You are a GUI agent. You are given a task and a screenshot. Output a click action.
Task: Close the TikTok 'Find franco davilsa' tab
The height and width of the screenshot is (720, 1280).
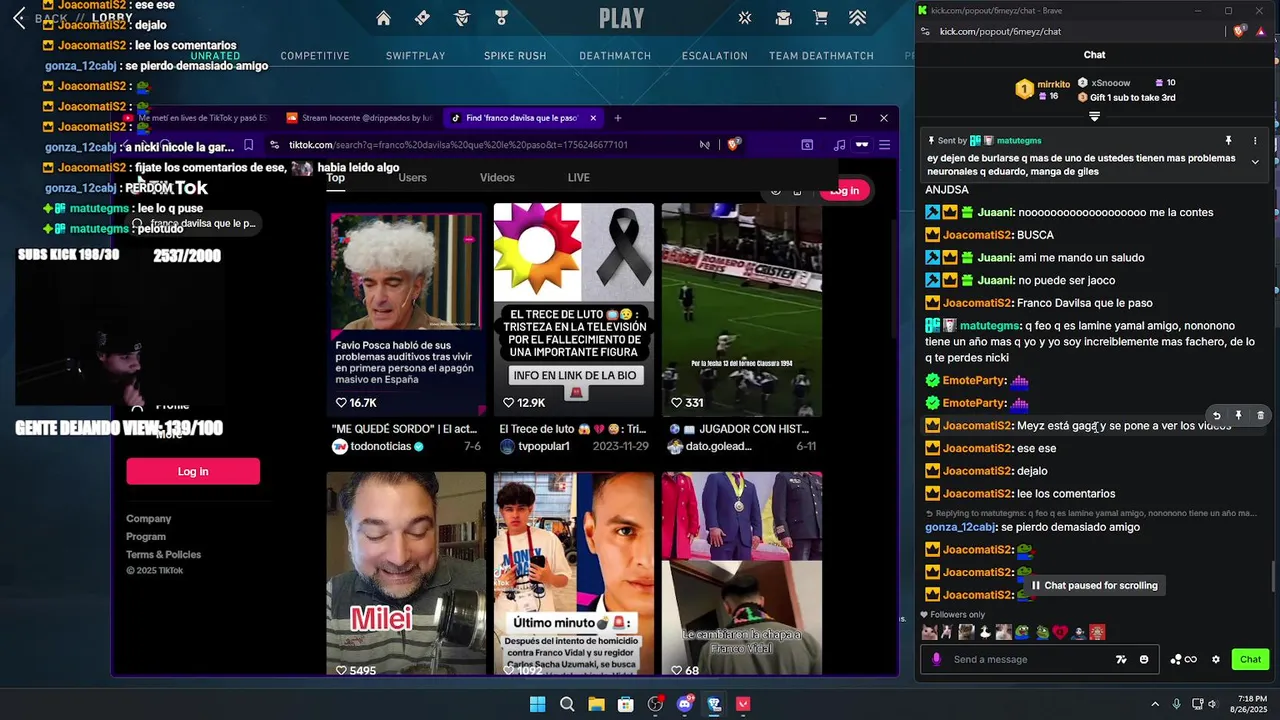click(593, 118)
